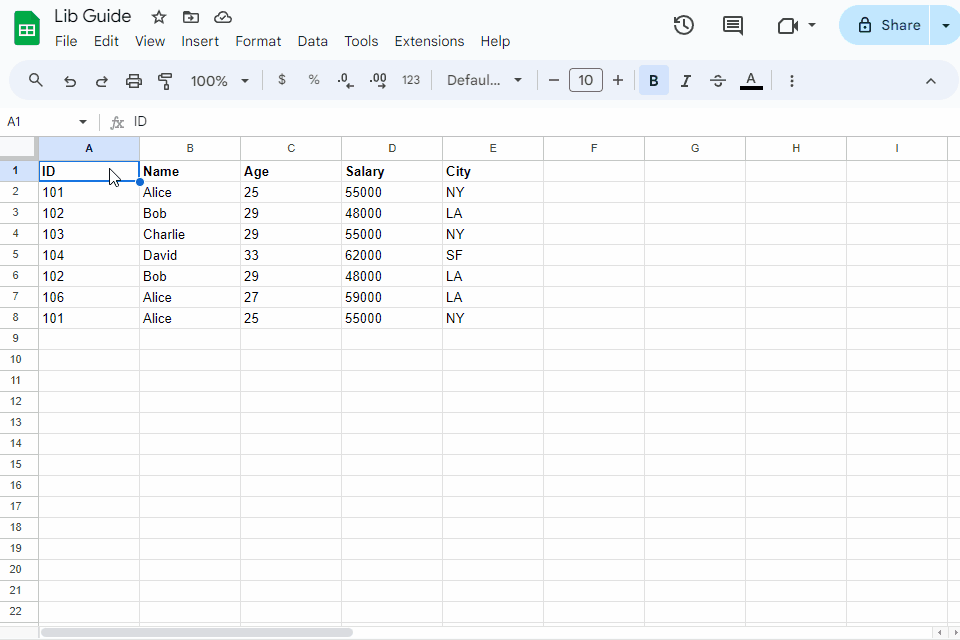Click the font size input field
This screenshot has height=640, width=960.
[586, 80]
